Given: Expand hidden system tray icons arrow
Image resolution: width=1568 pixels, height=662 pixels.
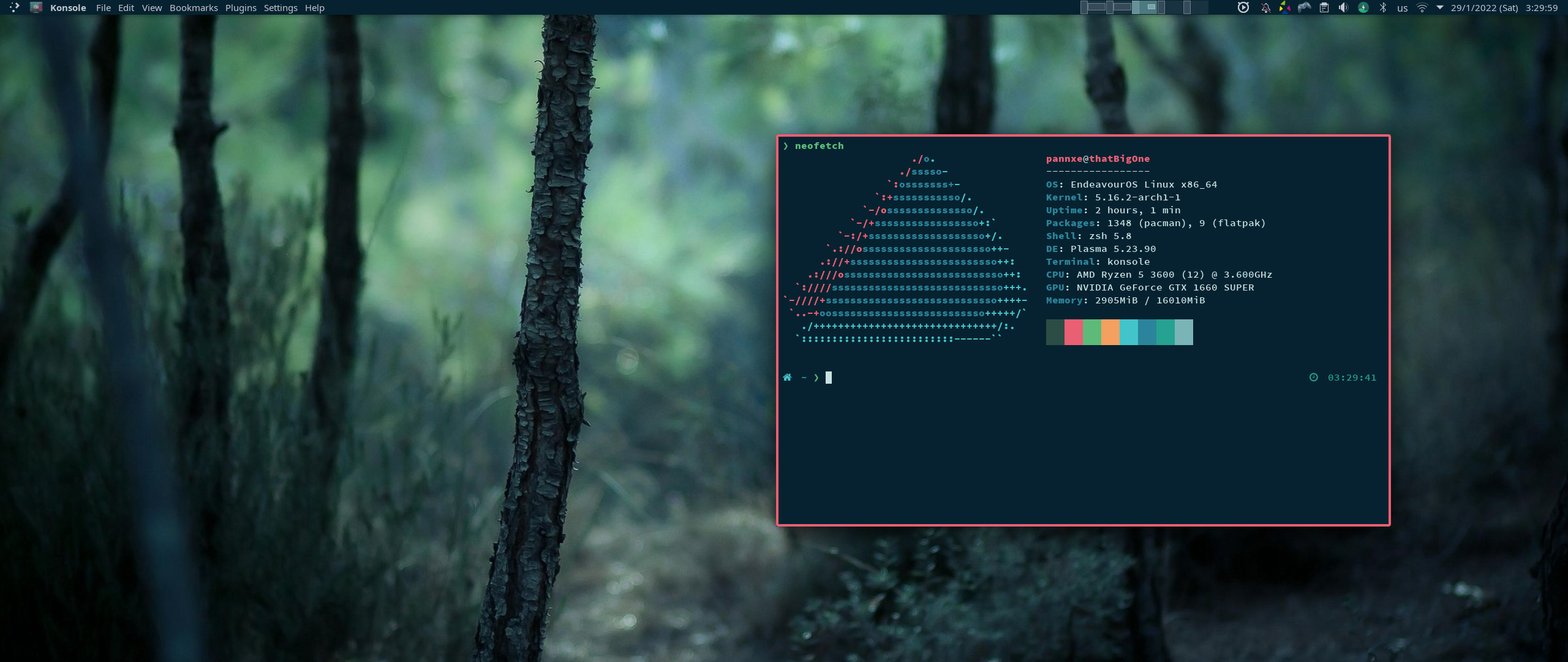Looking at the screenshot, I should pyautogui.click(x=1440, y=7).
